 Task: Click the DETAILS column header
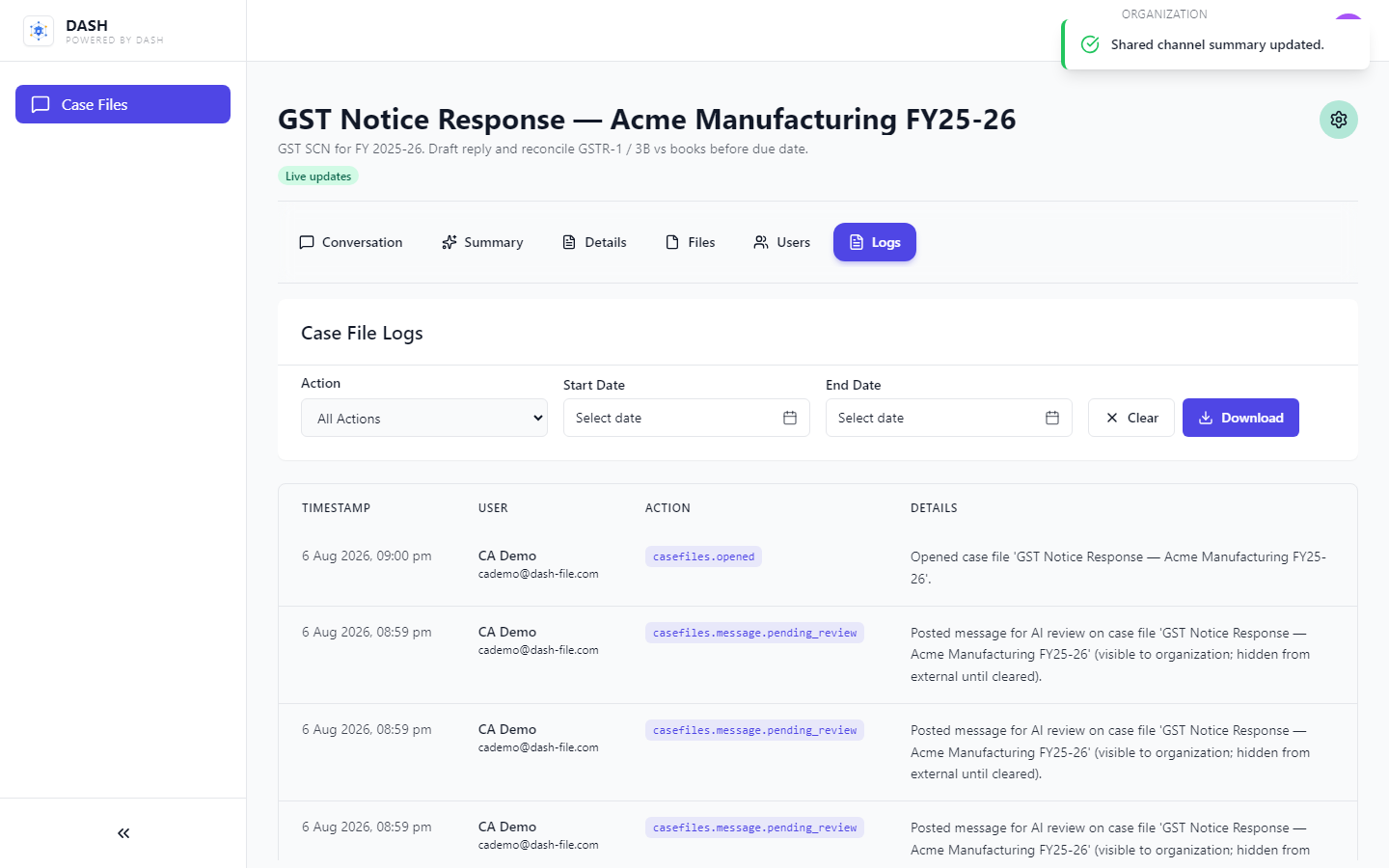tap(934, 508)
